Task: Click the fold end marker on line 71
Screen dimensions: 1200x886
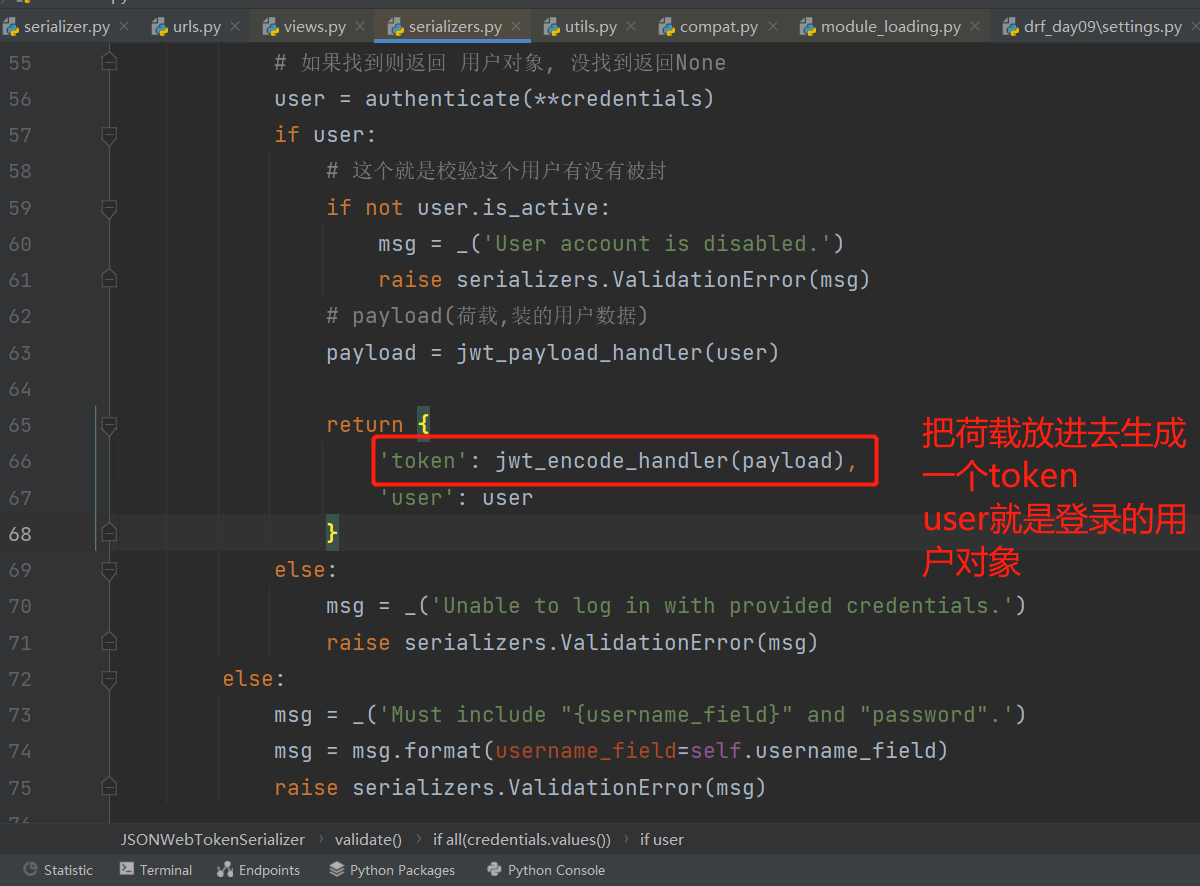Action: (109, 643)
